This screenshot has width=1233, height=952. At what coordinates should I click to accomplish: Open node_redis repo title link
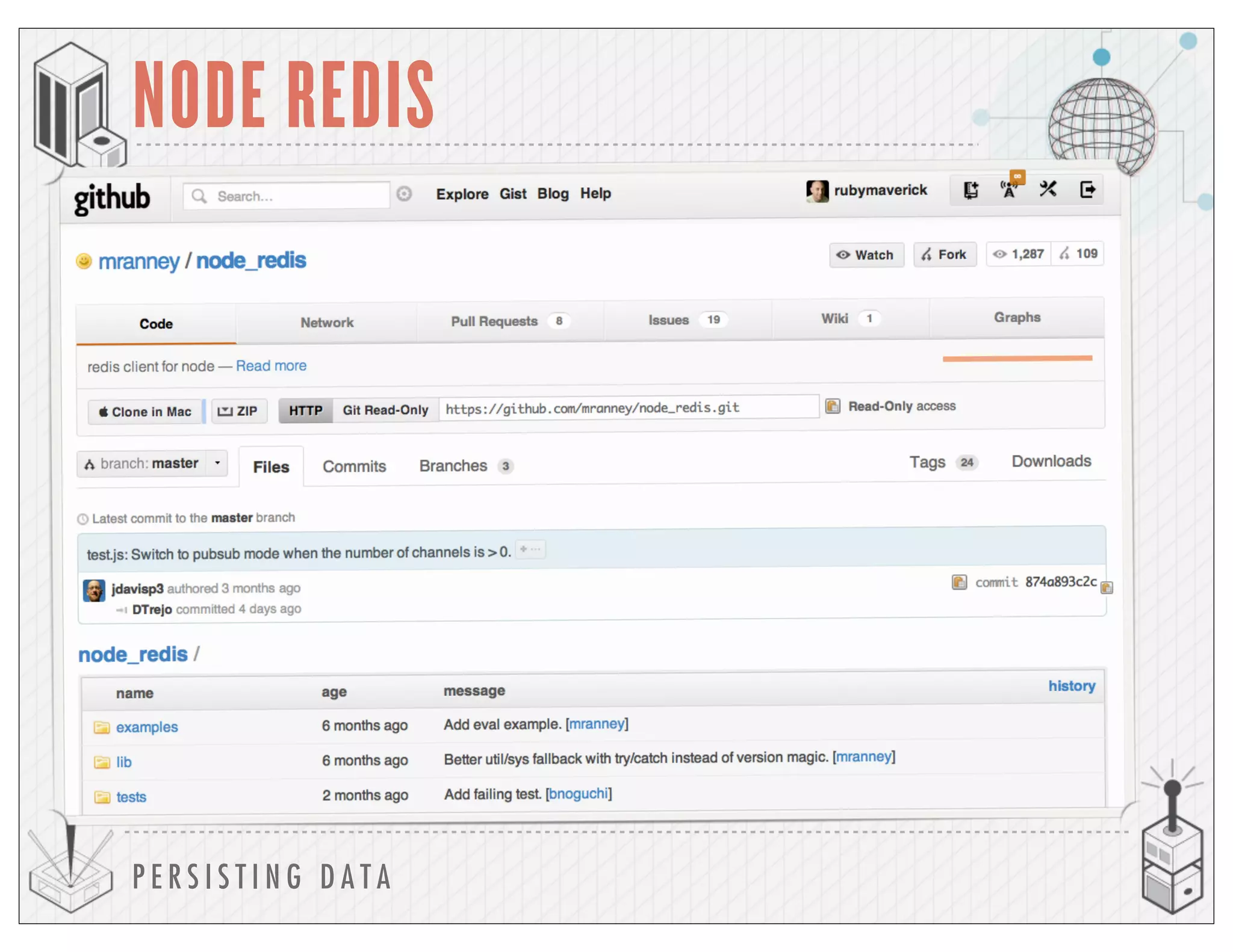251,261
